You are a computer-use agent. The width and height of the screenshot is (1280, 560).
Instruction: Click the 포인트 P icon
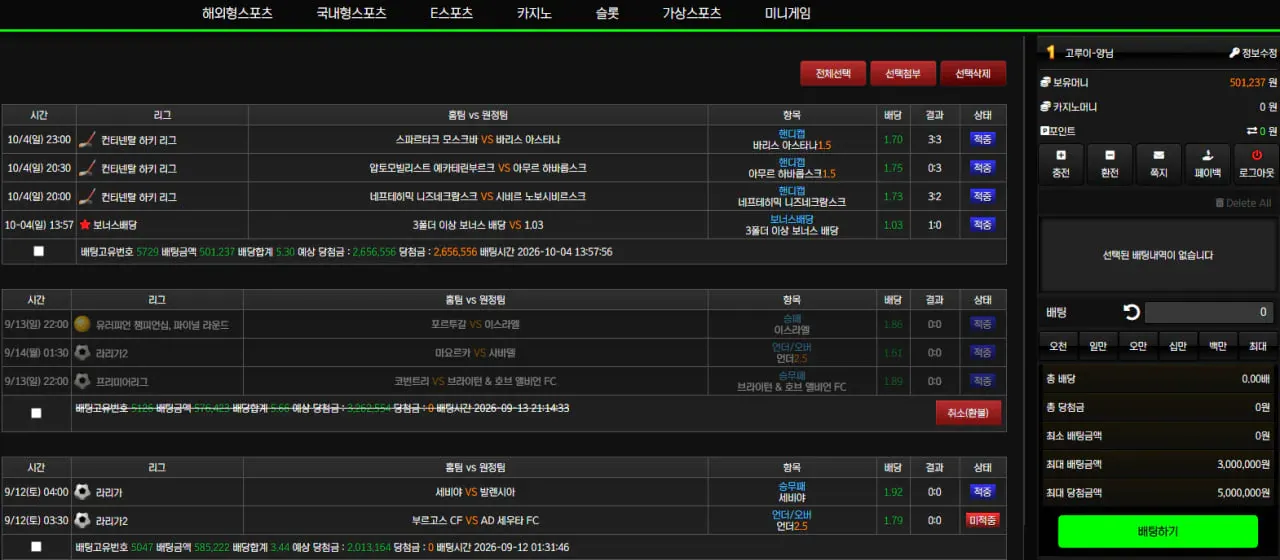pos(1045,131)
